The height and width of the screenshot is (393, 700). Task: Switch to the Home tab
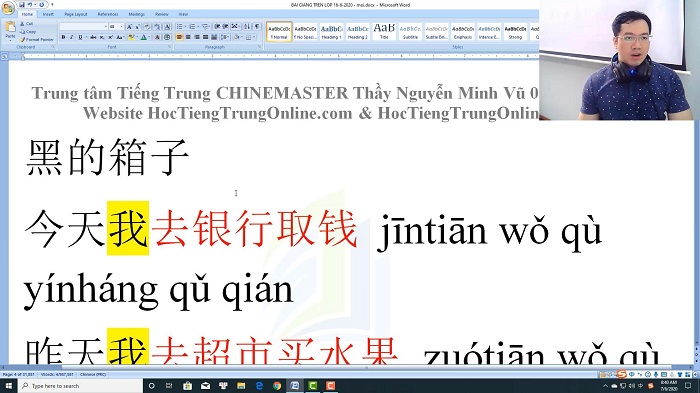27,14
